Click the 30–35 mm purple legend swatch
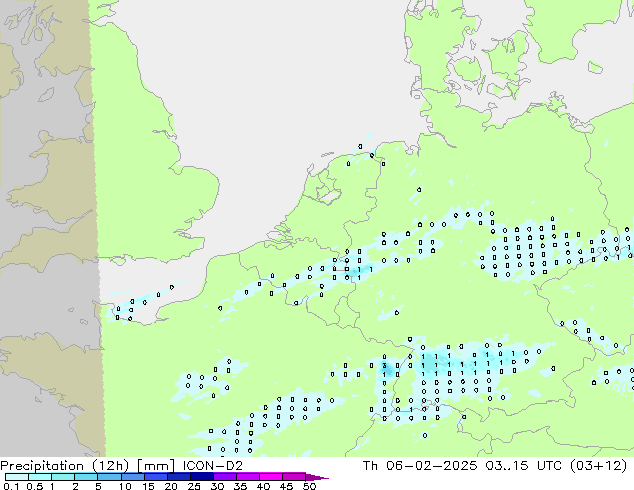 pyautogui.click(x=224, y=477)
